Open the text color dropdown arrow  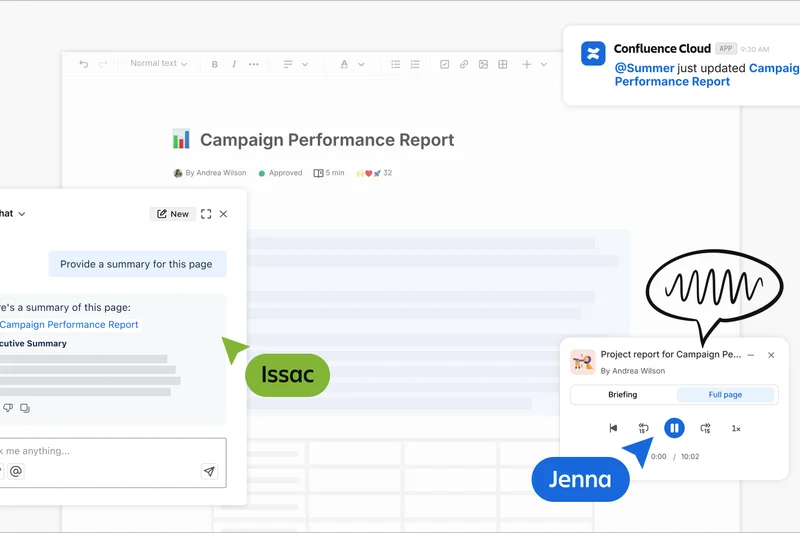point(361,64)
